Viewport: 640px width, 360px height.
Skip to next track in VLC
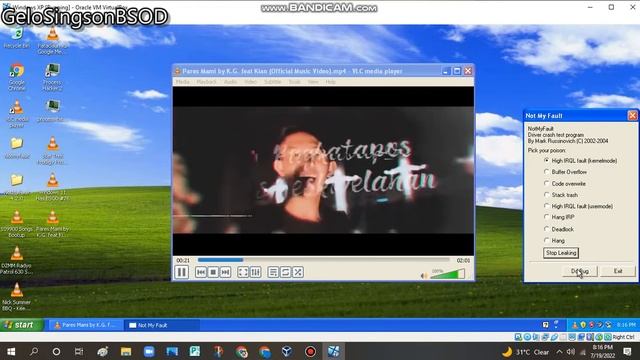(225, 272)
